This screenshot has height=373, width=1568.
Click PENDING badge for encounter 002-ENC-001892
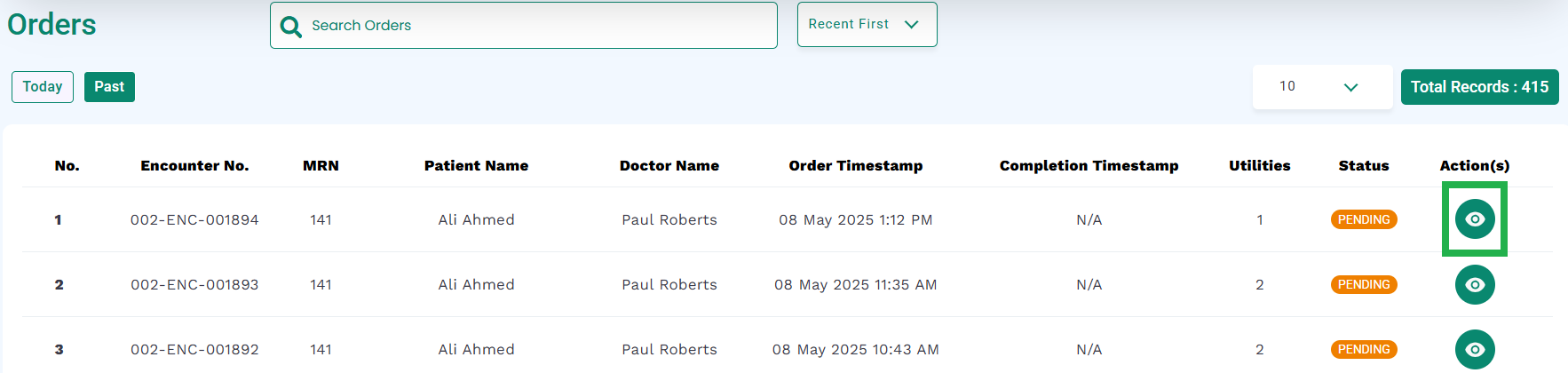click(1364, 349)
